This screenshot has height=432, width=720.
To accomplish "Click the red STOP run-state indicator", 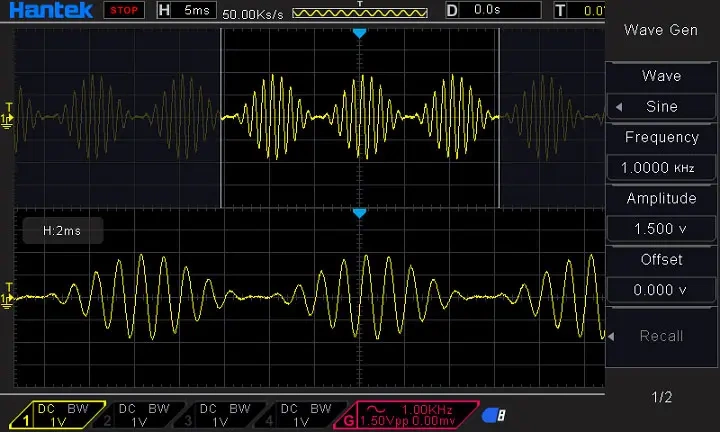I will (124, 11).
